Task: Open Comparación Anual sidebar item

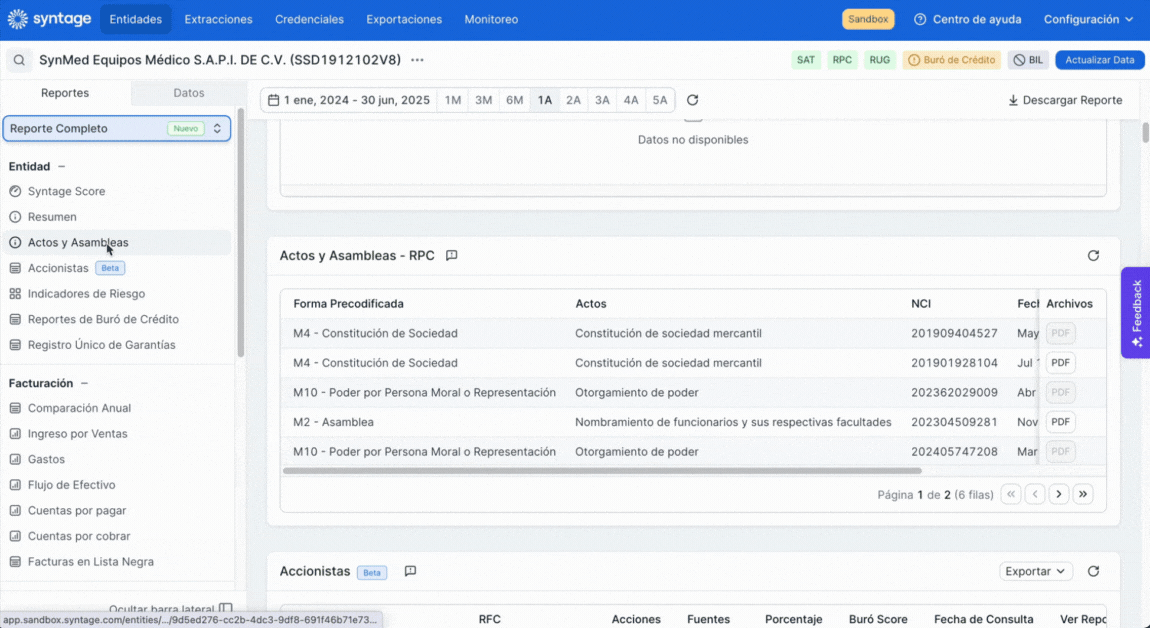Action: (x=115, y=408)
